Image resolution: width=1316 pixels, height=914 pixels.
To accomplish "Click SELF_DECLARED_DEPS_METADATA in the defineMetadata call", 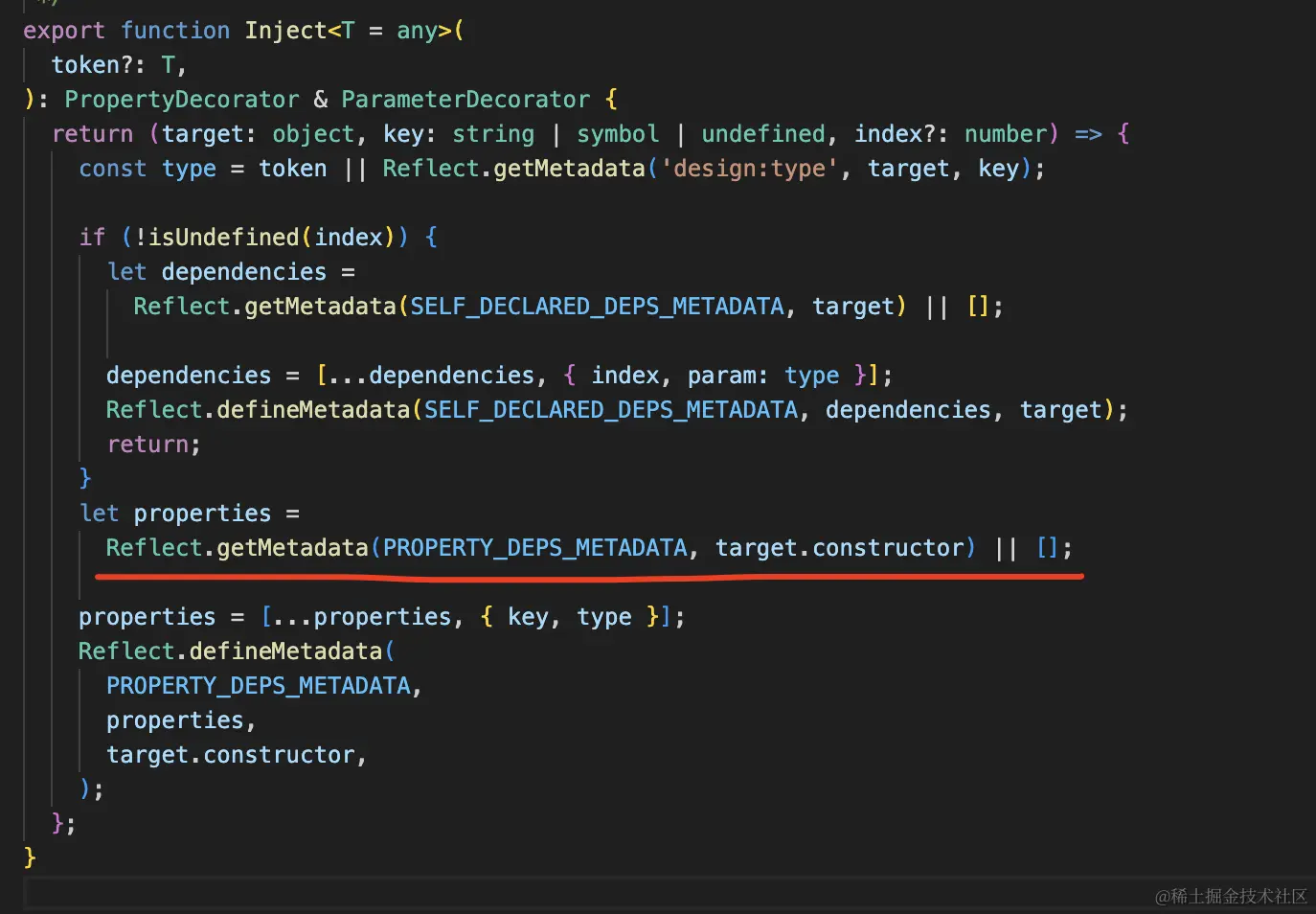I will click(611, 410).
